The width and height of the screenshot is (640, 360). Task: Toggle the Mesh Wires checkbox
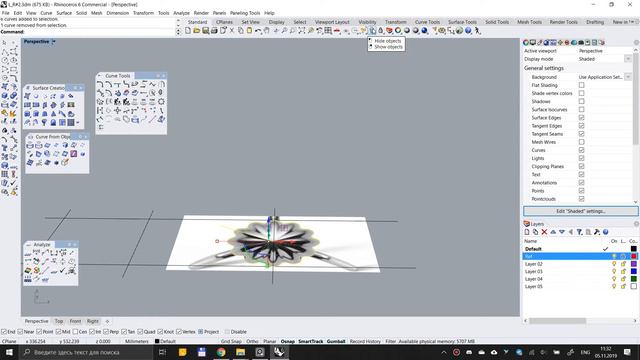(581, 142)
